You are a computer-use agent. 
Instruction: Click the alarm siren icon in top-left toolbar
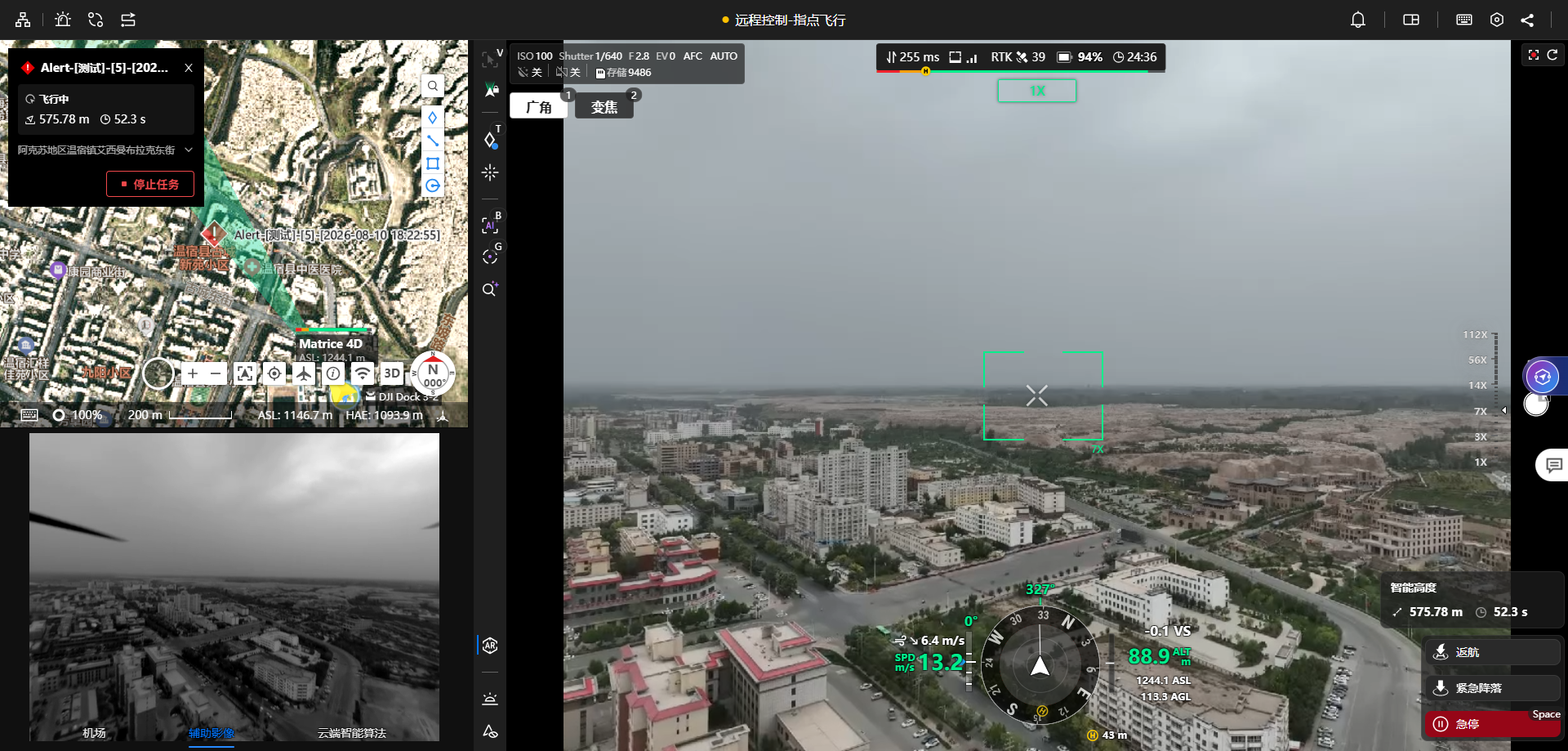click(x=63, y=20)
